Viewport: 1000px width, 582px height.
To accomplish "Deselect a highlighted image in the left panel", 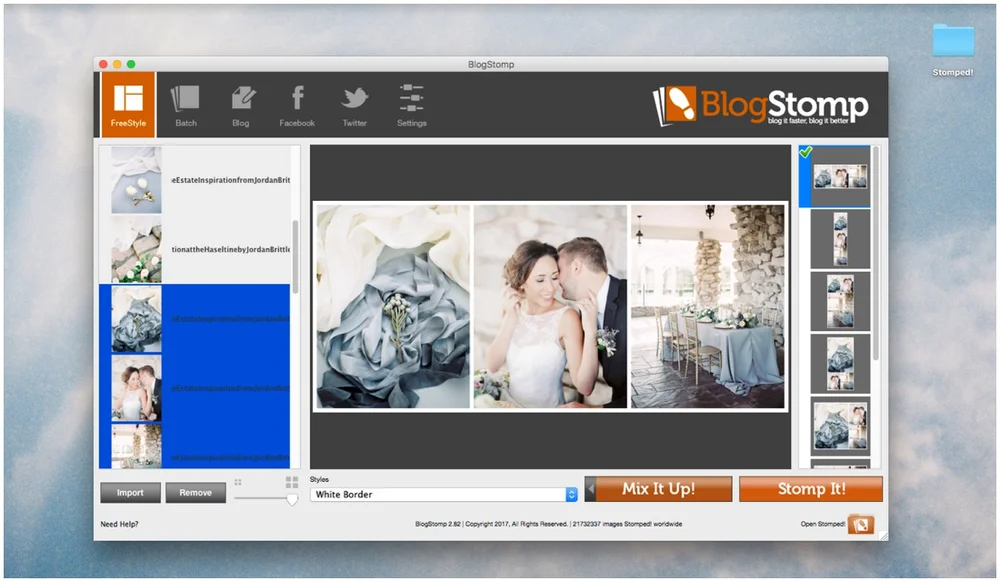I will pyautogui.click(x=195, y=320).
